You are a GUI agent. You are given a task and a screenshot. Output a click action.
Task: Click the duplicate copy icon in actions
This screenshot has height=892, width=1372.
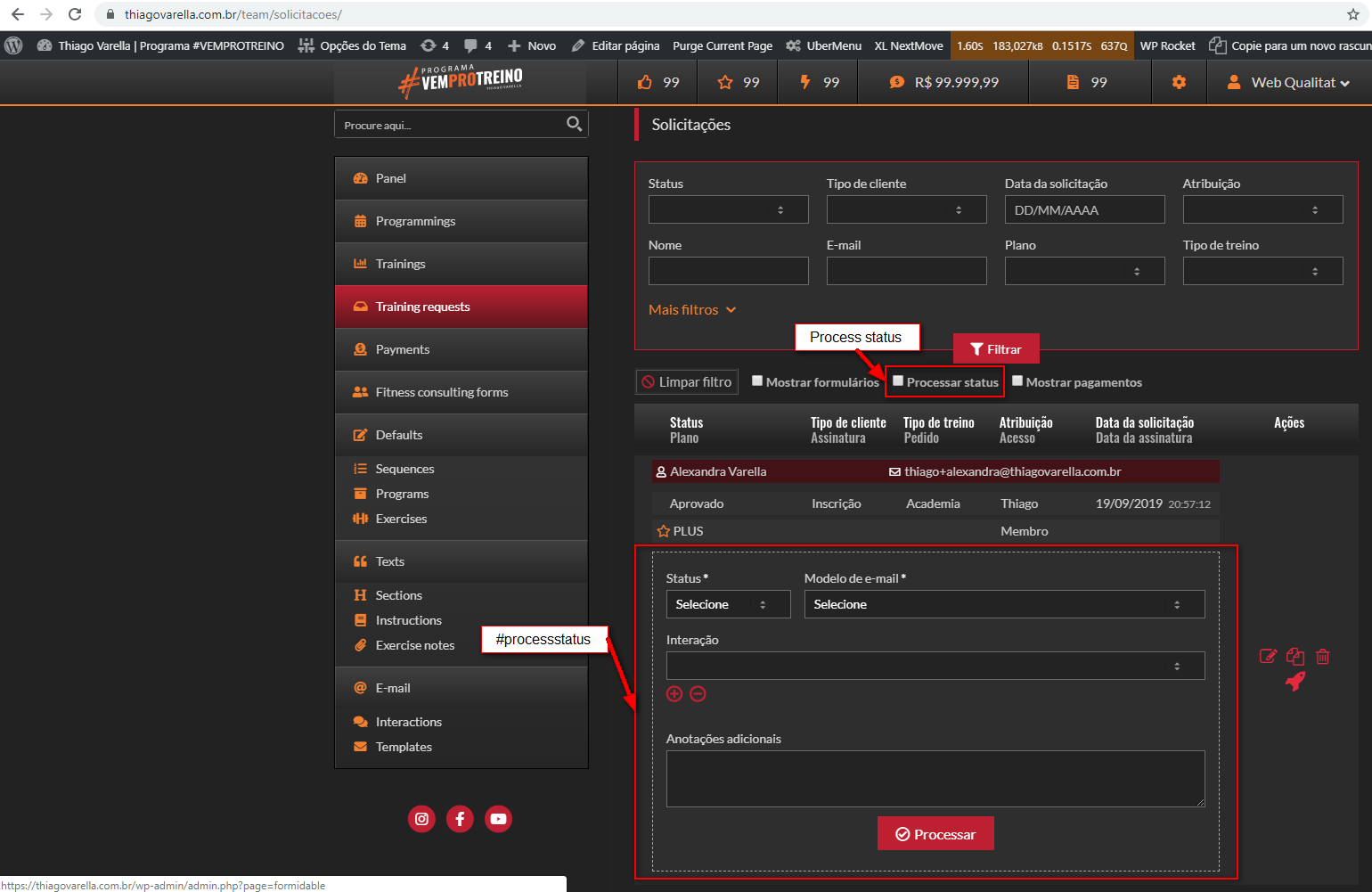[1295, 657]
